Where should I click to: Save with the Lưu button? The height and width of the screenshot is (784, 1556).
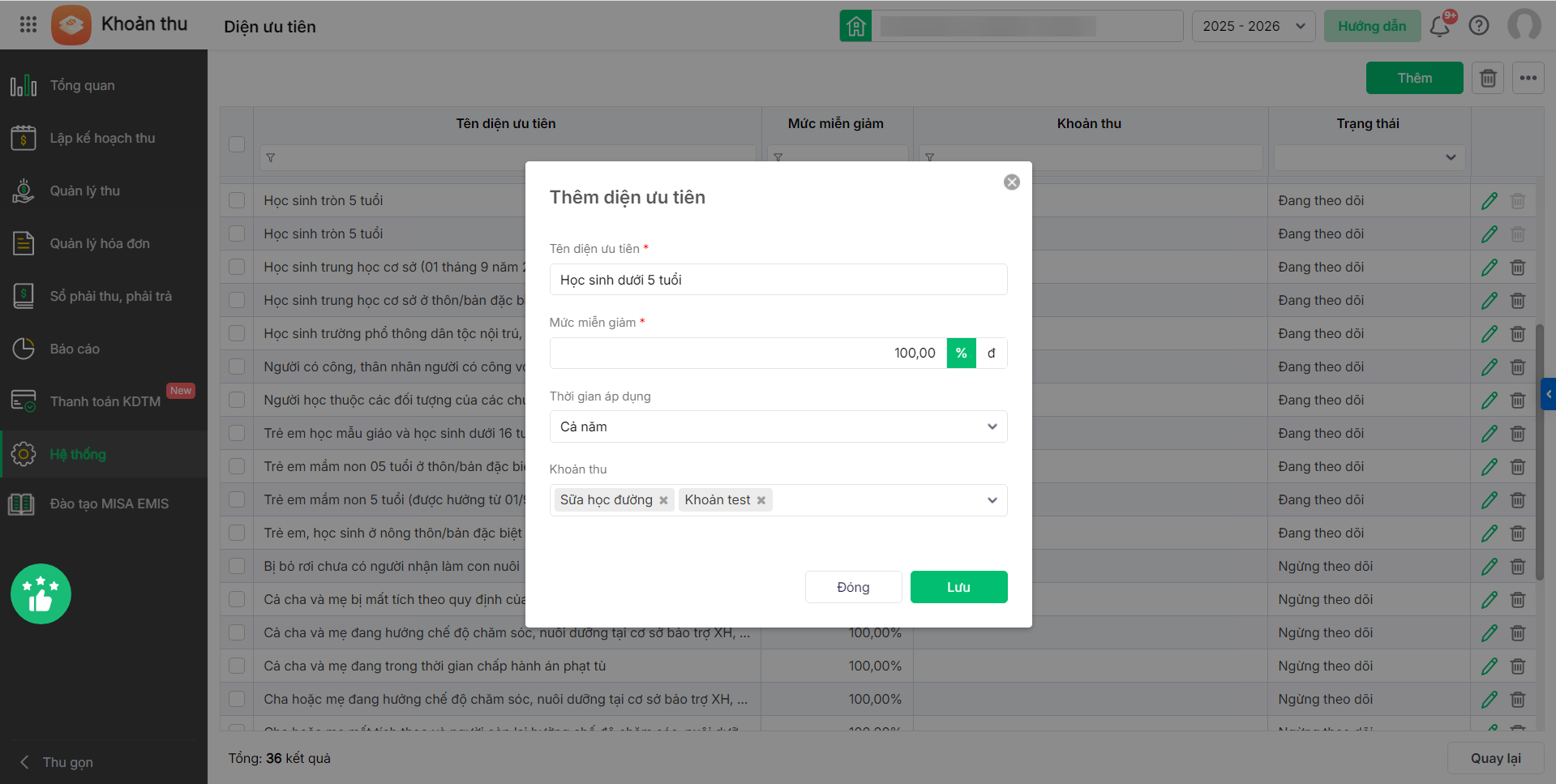click(958, 588)
